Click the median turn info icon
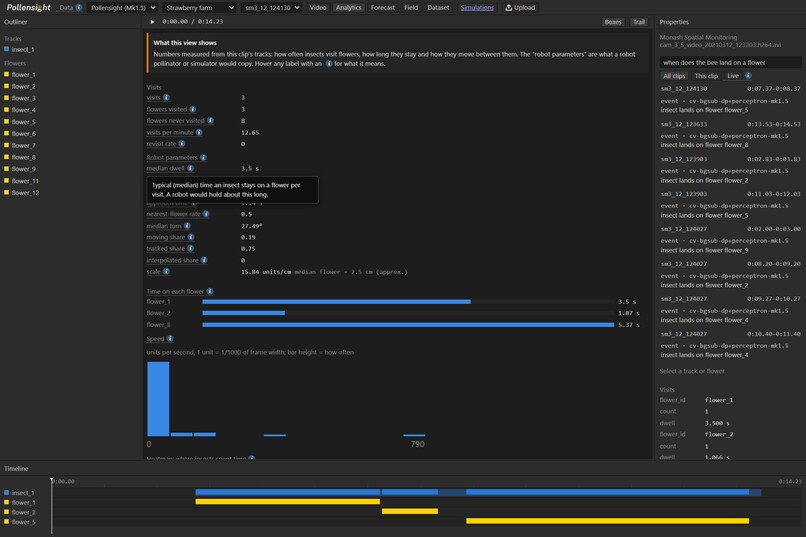Image resolution: width=806 pixels, height=537 pixels. (187, 226)
